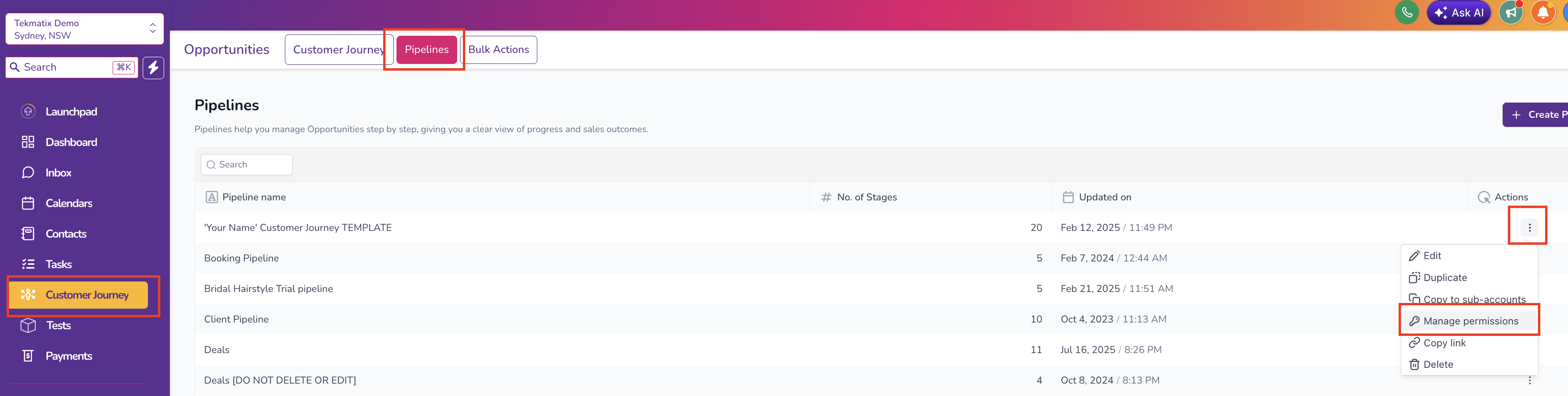
Task: Click Deals [DO NOT DELETE OR EDIT] name
Action: [280, 380]
